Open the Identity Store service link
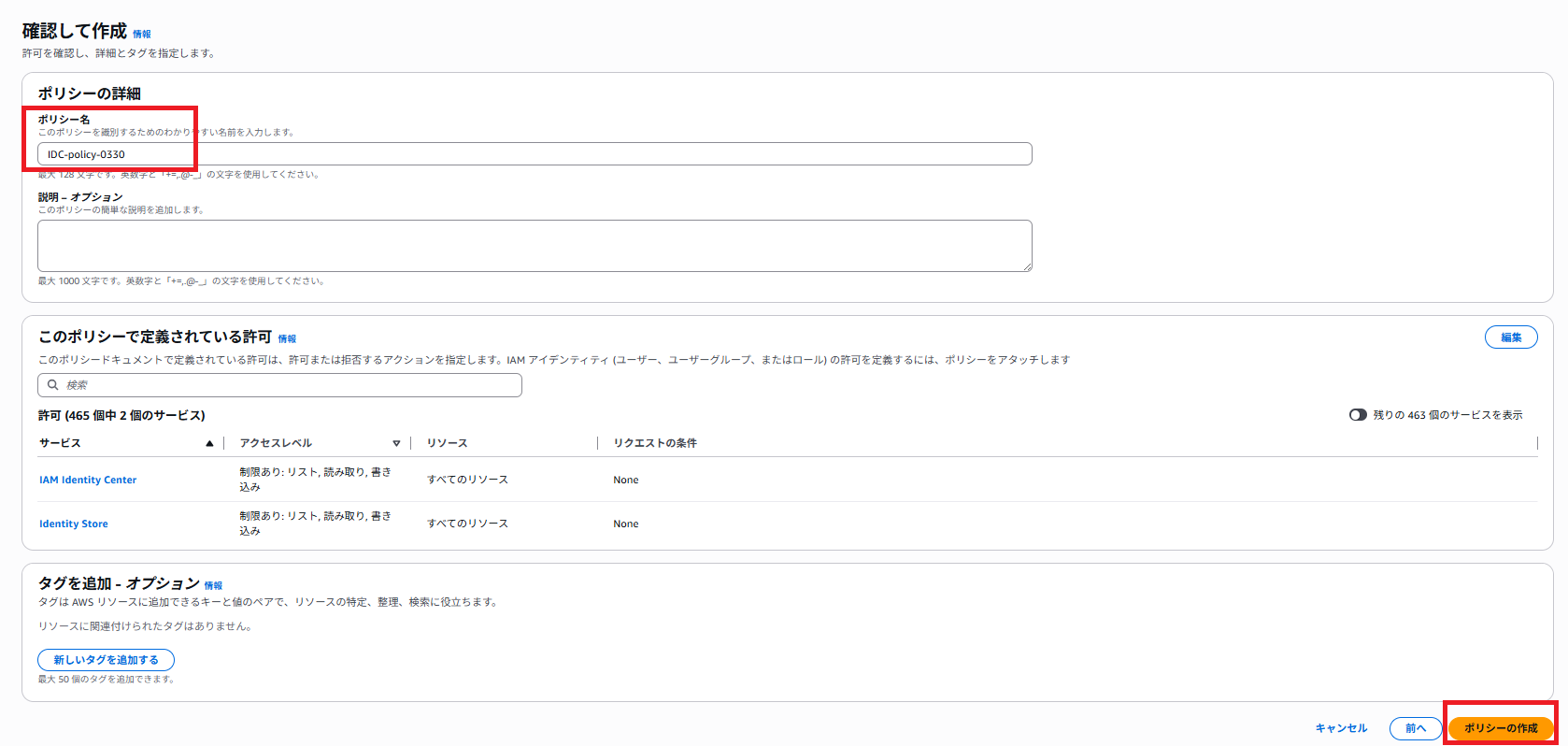1568x746 pixels. (74, 524)
